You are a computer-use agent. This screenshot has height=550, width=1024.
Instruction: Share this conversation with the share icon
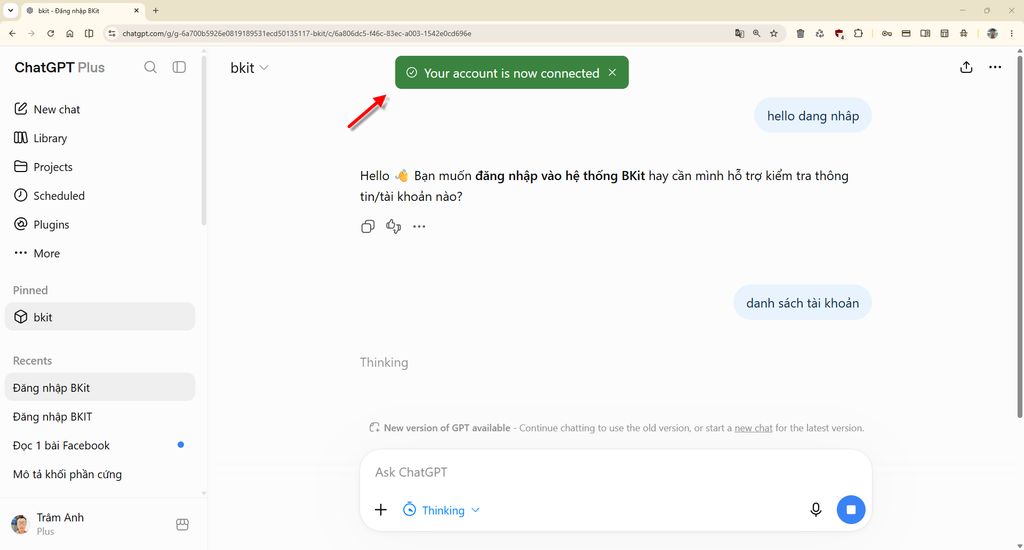[x=966, y=67]
